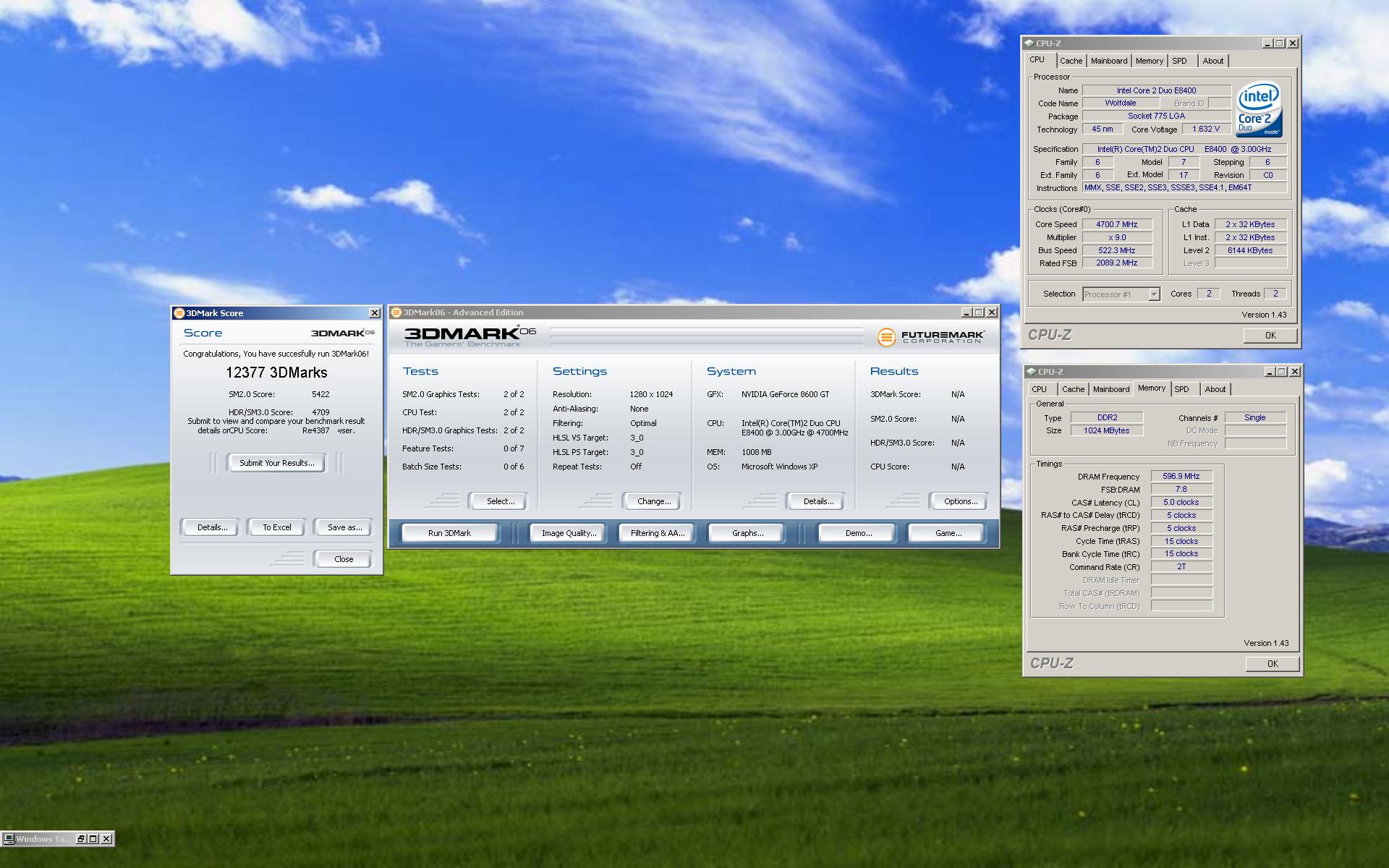The height and width of the screenshot is (868, 1389).
Task: Open Graphs in 3DMark06
Action: coord(747,533)
